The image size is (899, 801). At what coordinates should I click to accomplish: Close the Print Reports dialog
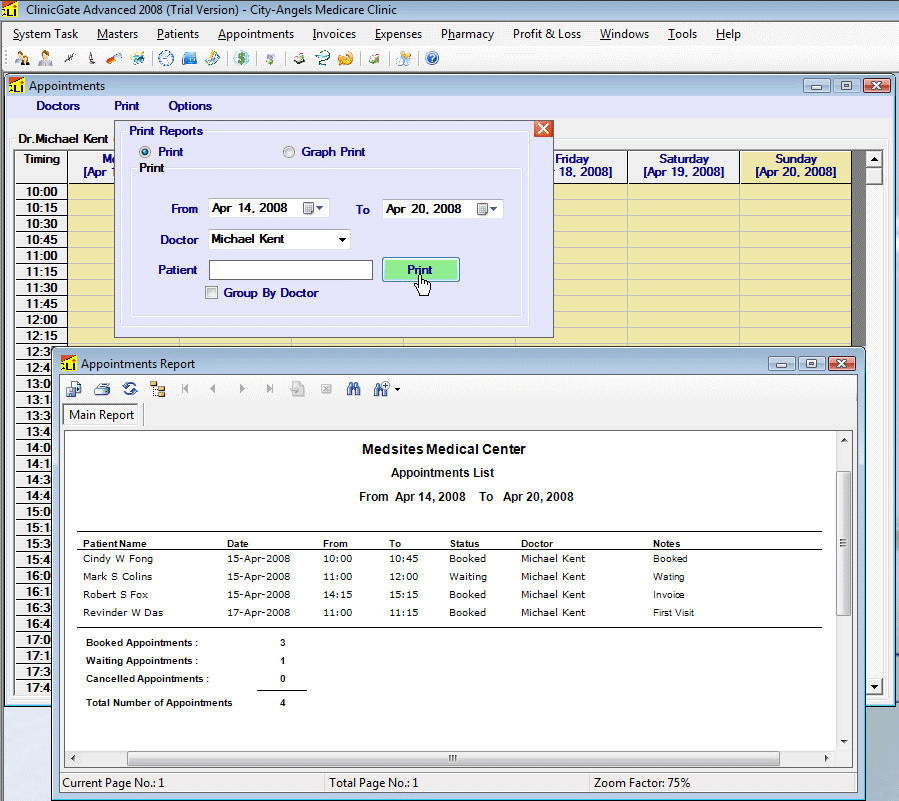[544, 128]
